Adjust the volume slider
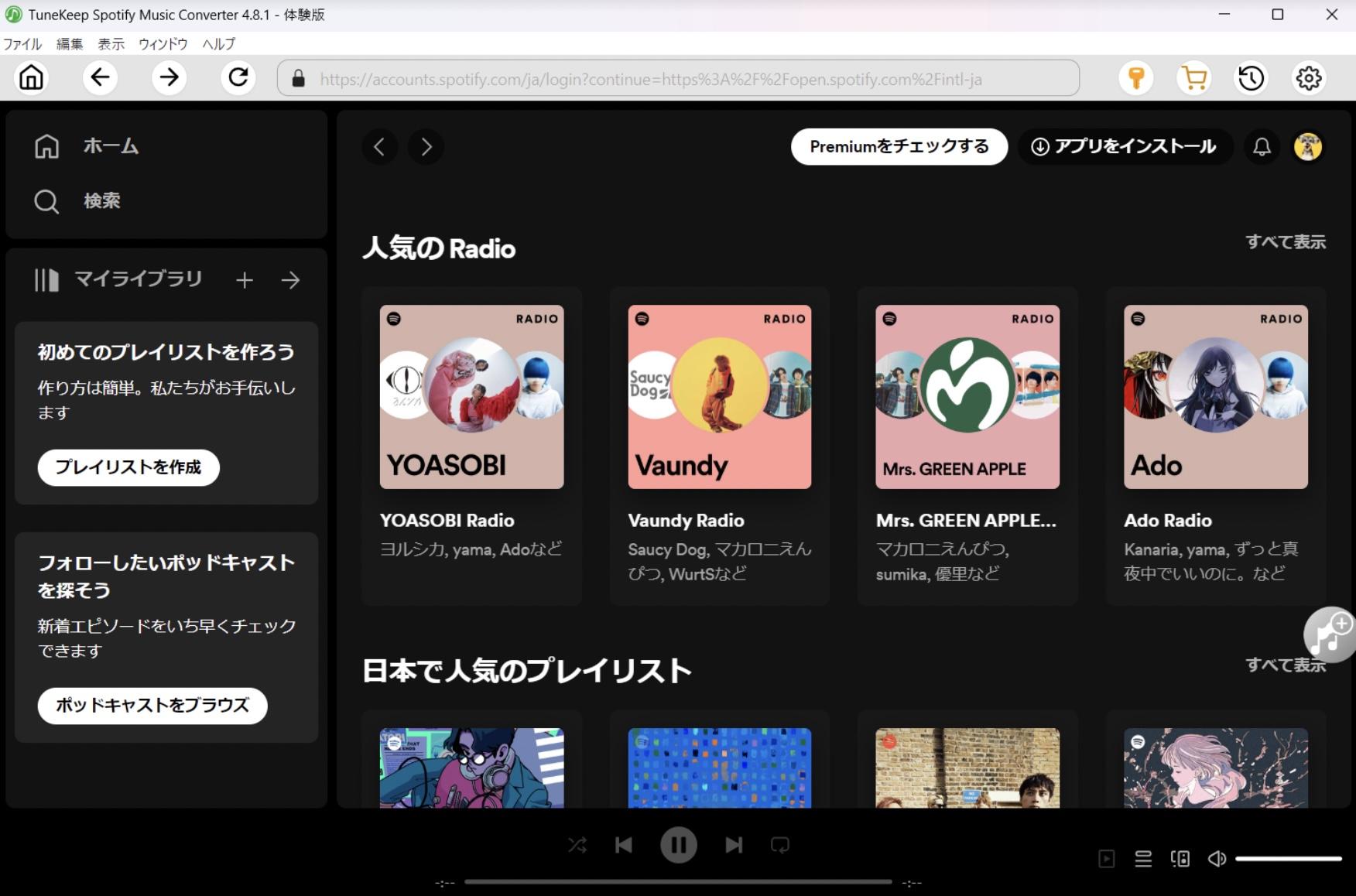The height and width of the screenshot is (896, 1356). click(1288, 859)
